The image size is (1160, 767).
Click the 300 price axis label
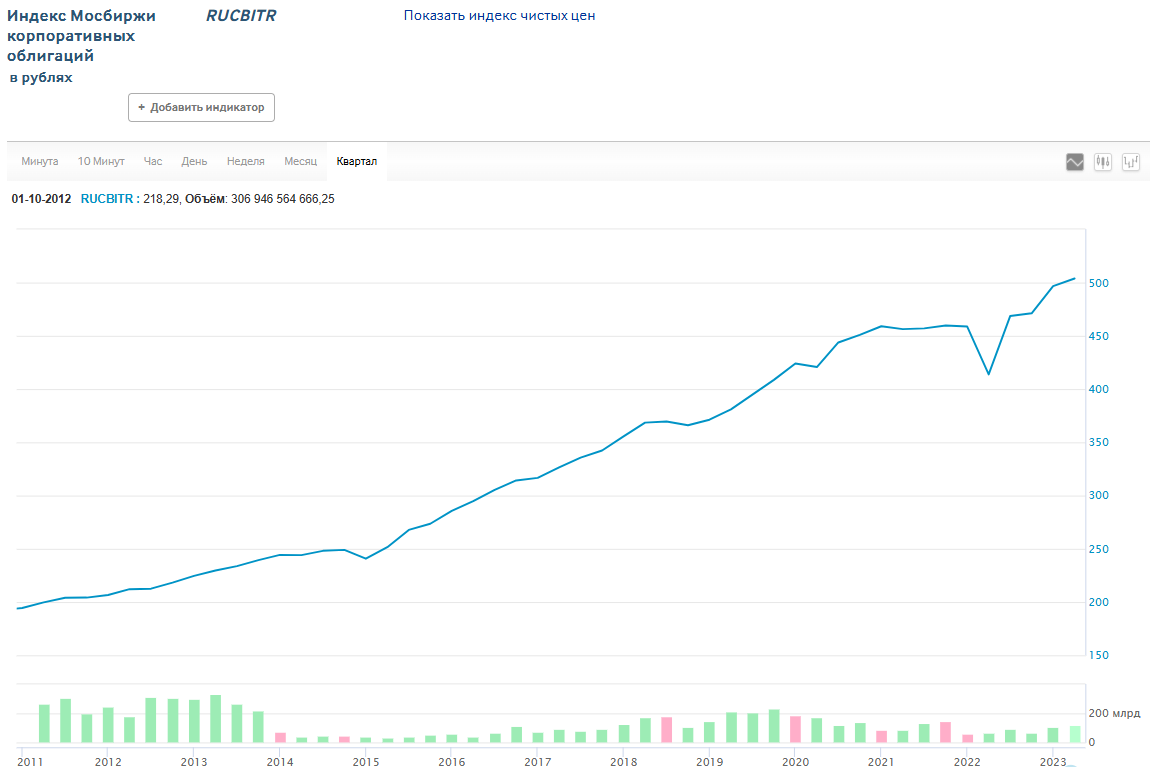(1099, 496)
